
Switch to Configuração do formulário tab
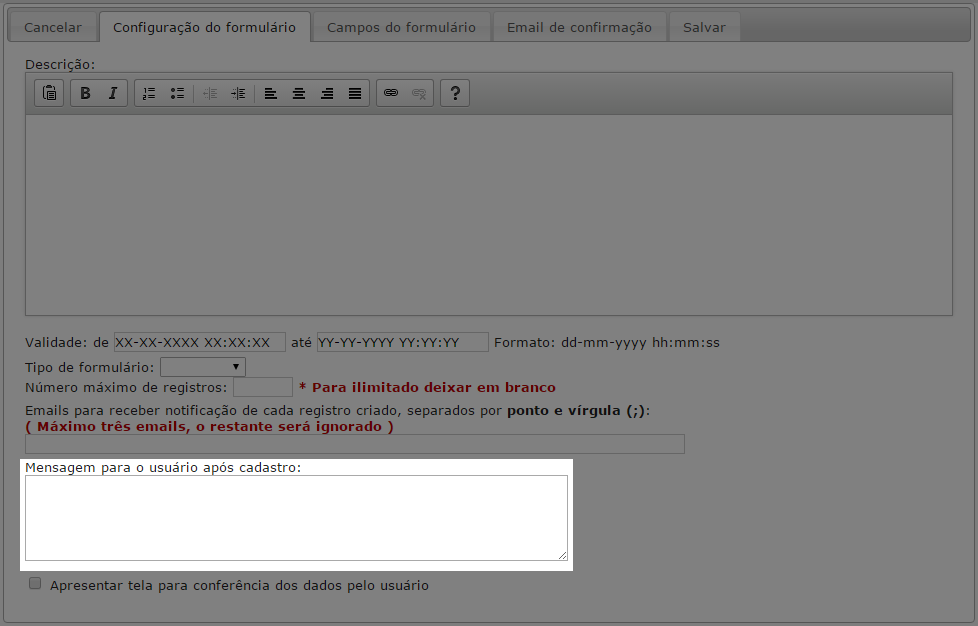[x=205, y=27]
